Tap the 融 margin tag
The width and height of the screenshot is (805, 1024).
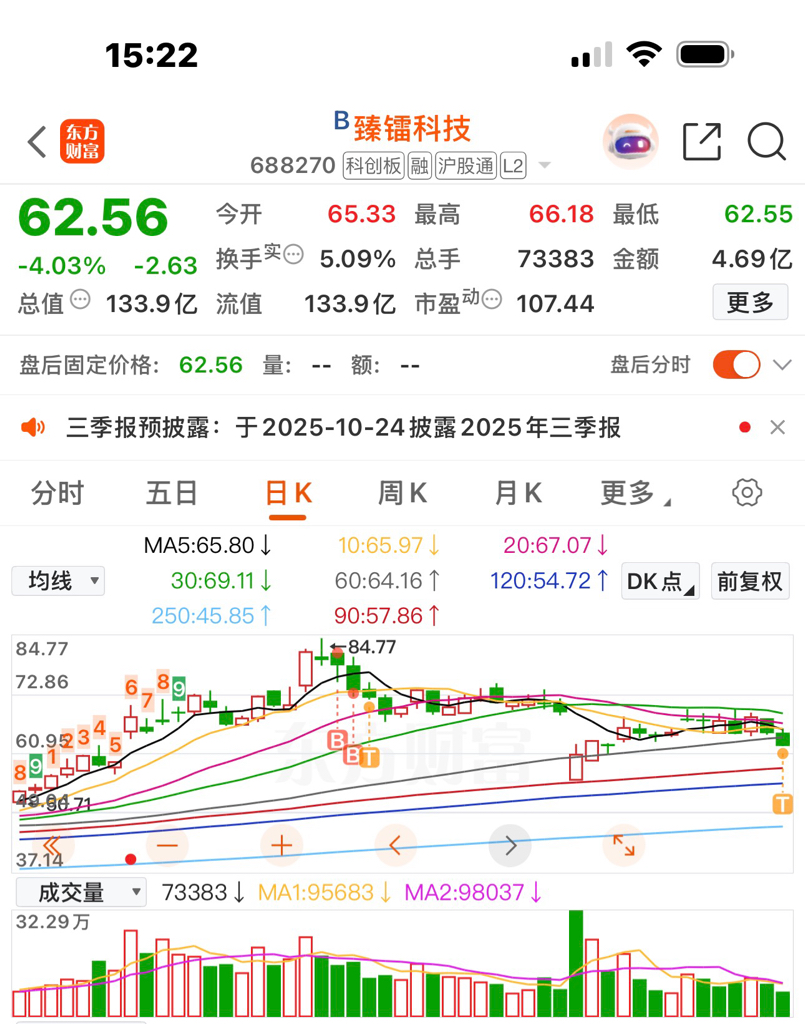click(419, 165)
